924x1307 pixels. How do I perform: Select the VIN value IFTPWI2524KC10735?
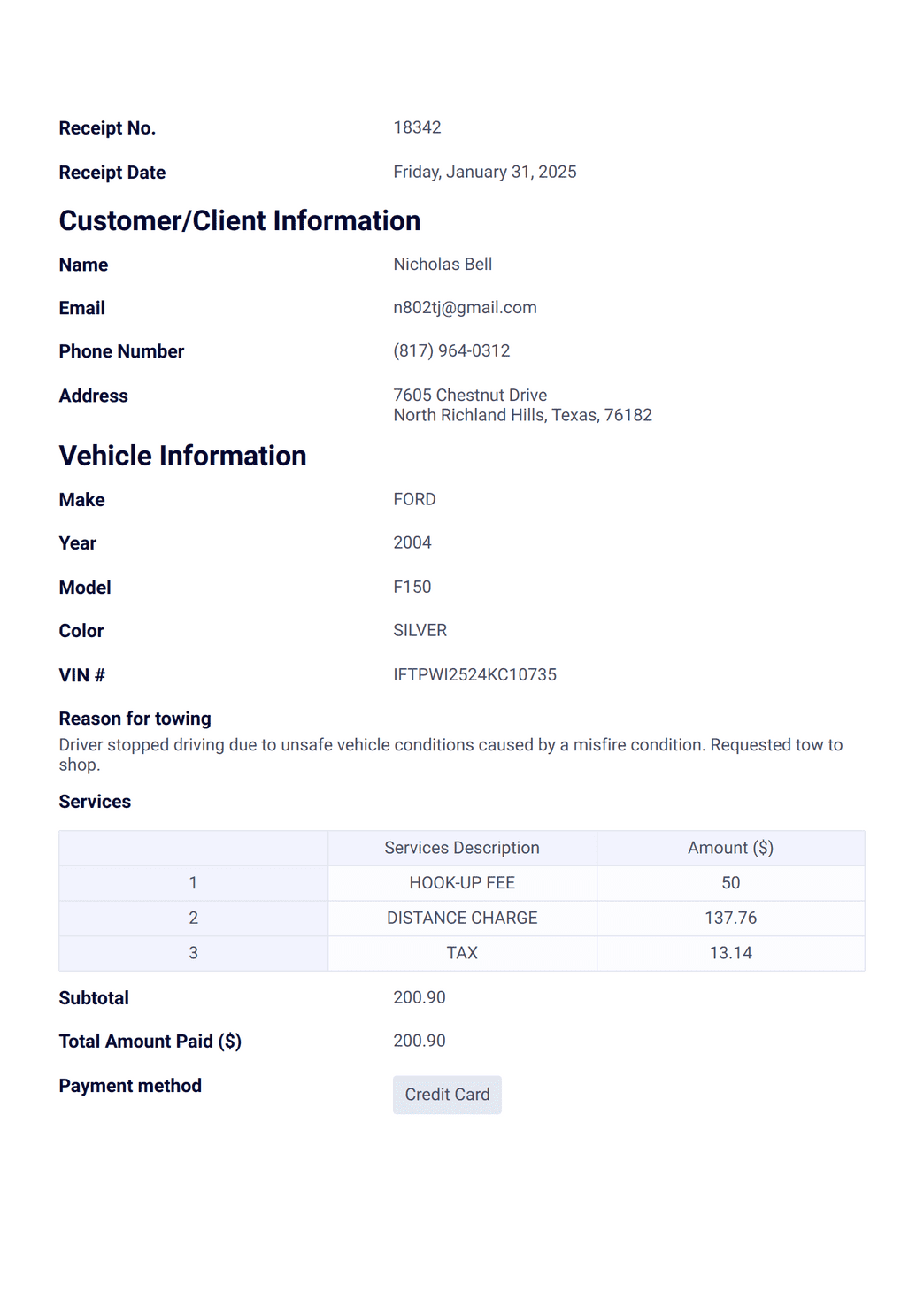coord(474,675)
